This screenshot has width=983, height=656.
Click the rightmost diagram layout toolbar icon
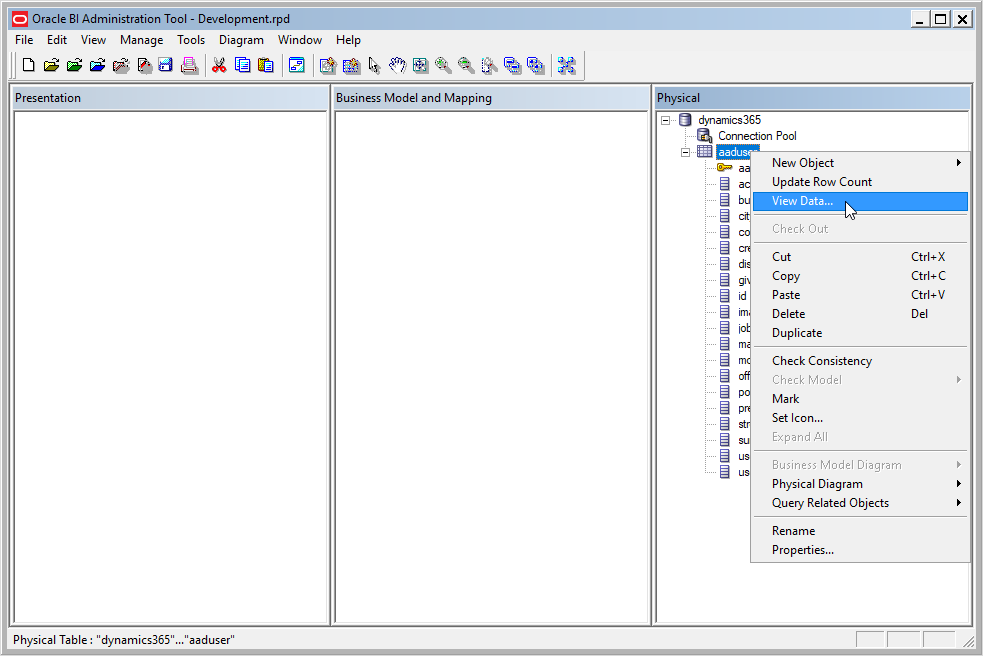(567, 66)
